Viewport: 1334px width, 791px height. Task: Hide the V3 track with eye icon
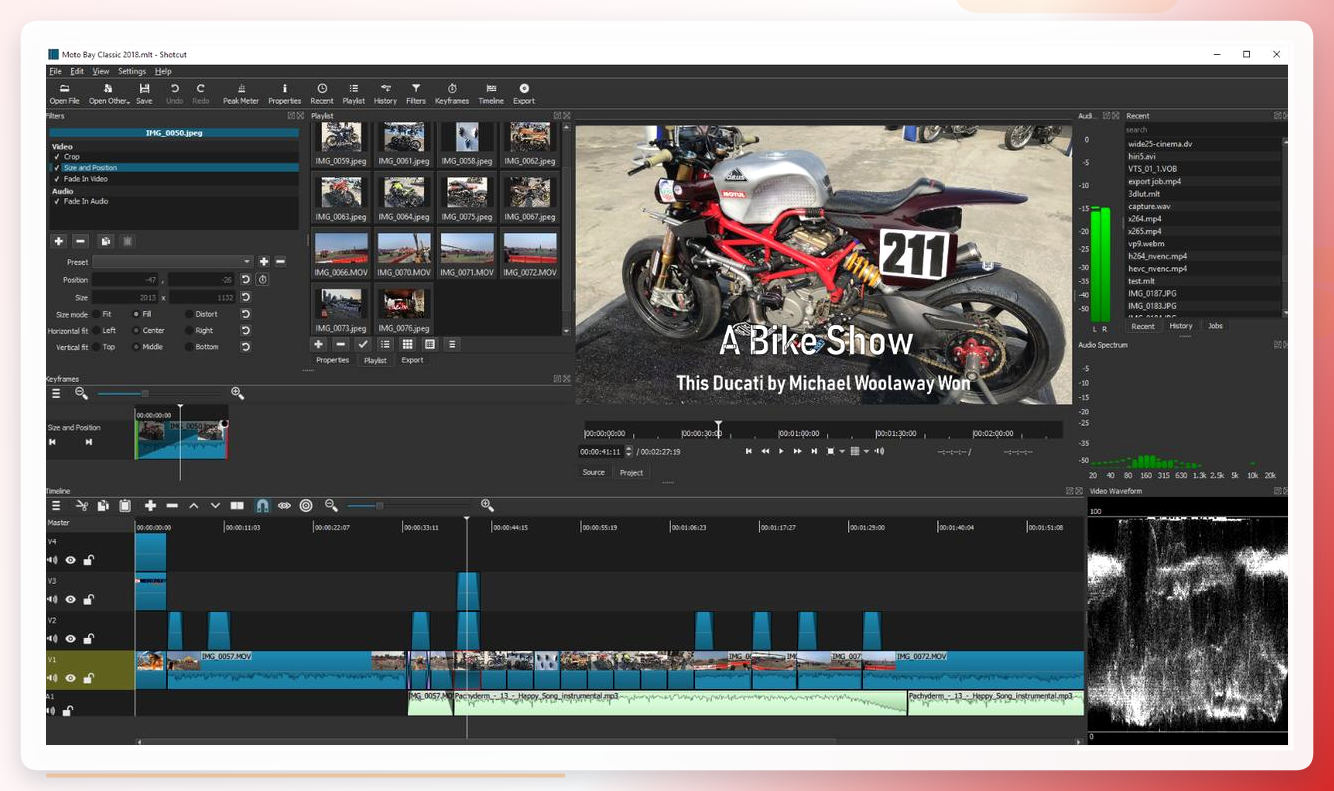70,599
